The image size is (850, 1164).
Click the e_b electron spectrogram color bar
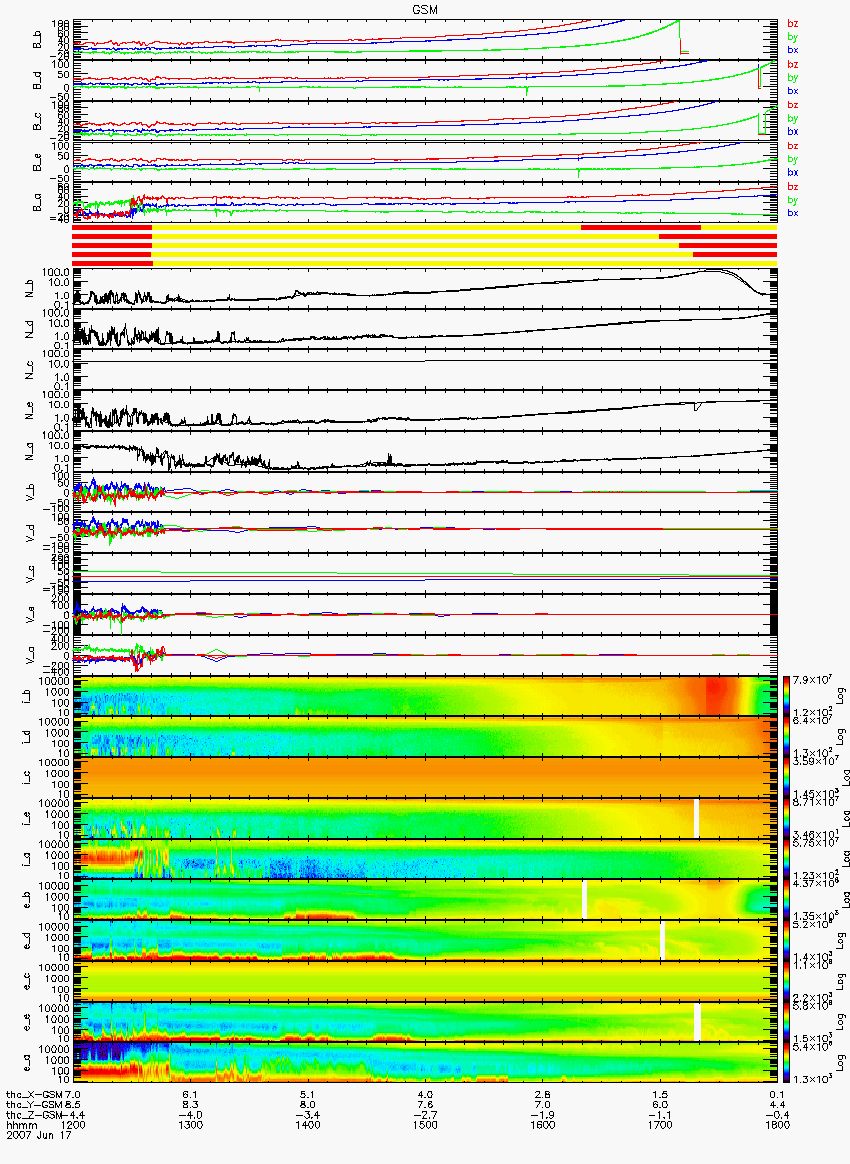[x=786, y=900]
